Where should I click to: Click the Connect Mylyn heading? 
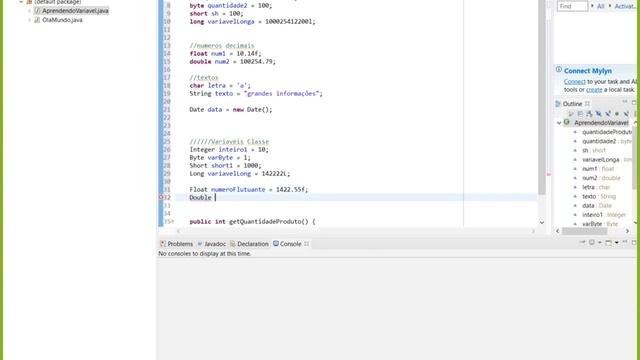[588, 71]
